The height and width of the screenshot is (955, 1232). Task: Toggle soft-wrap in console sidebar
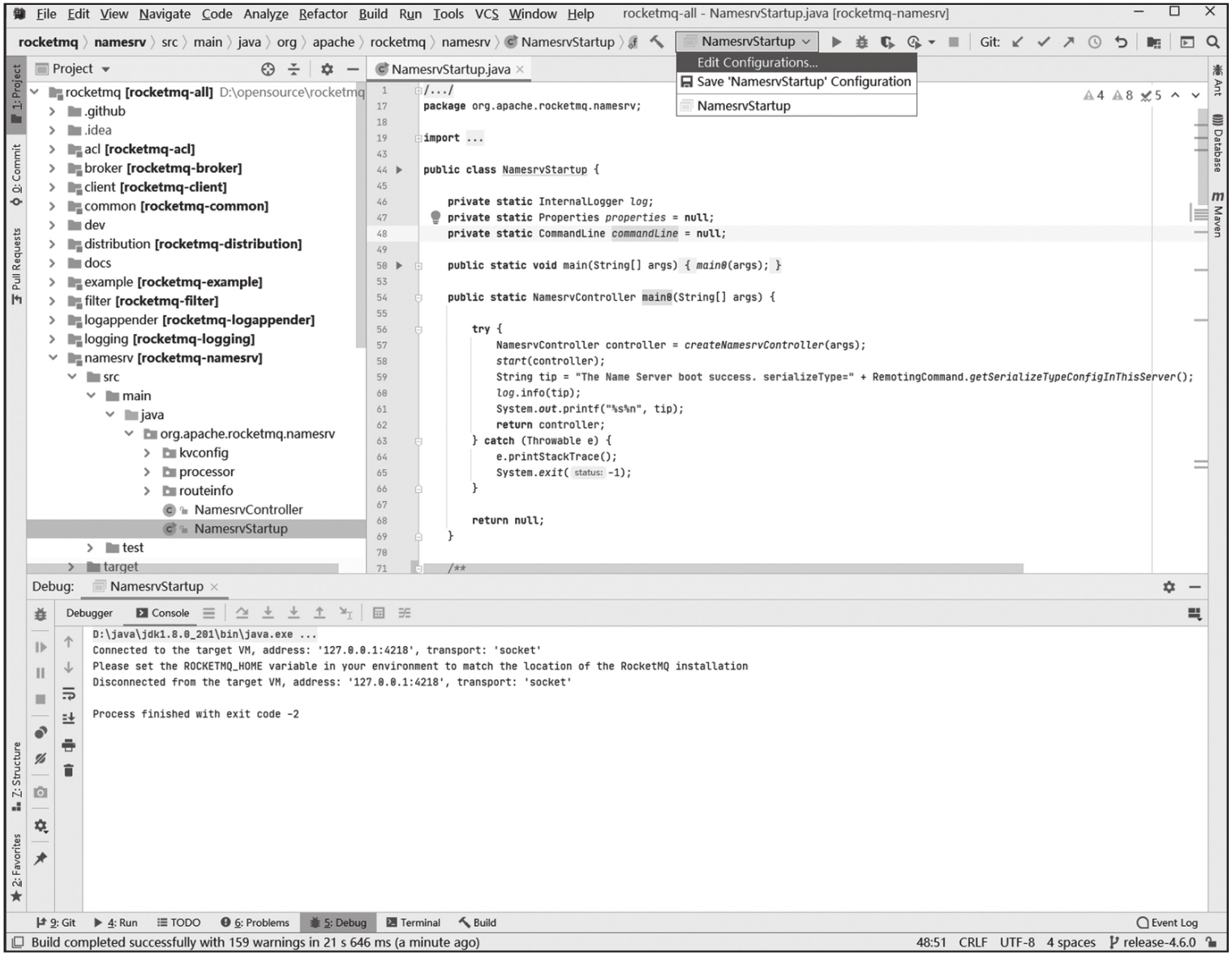point(69,693)
